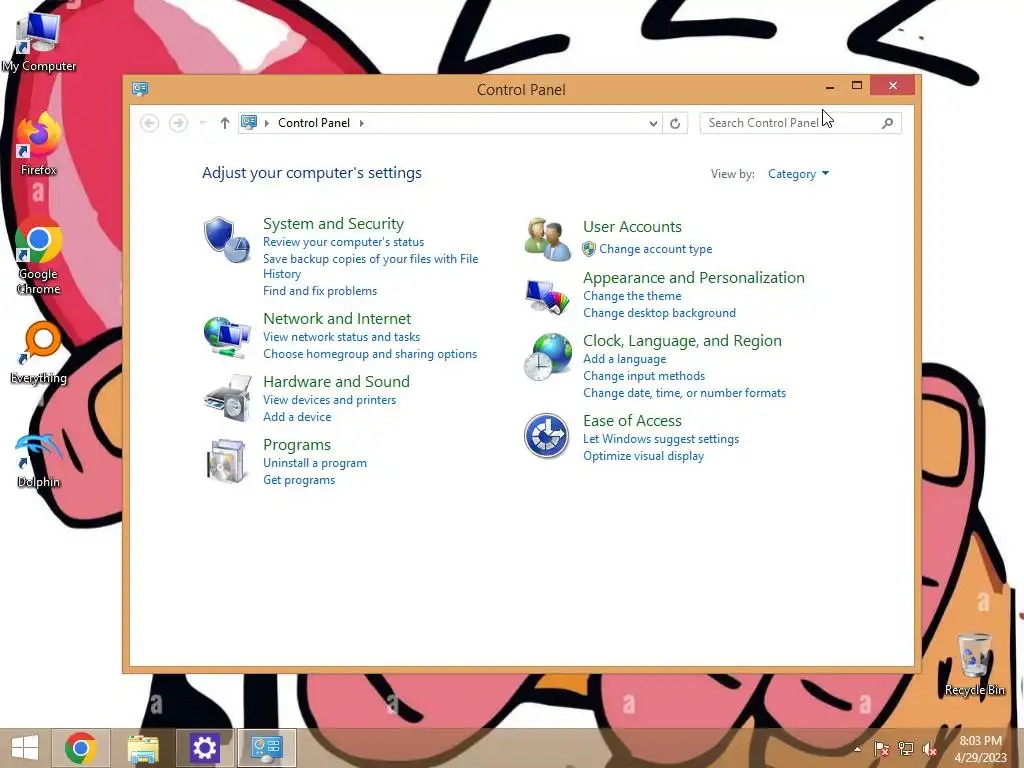Expand the address bar history dropdown
Image resolution: width=1024 pixels, height=768 pixels.
click(x=653, y=123)
